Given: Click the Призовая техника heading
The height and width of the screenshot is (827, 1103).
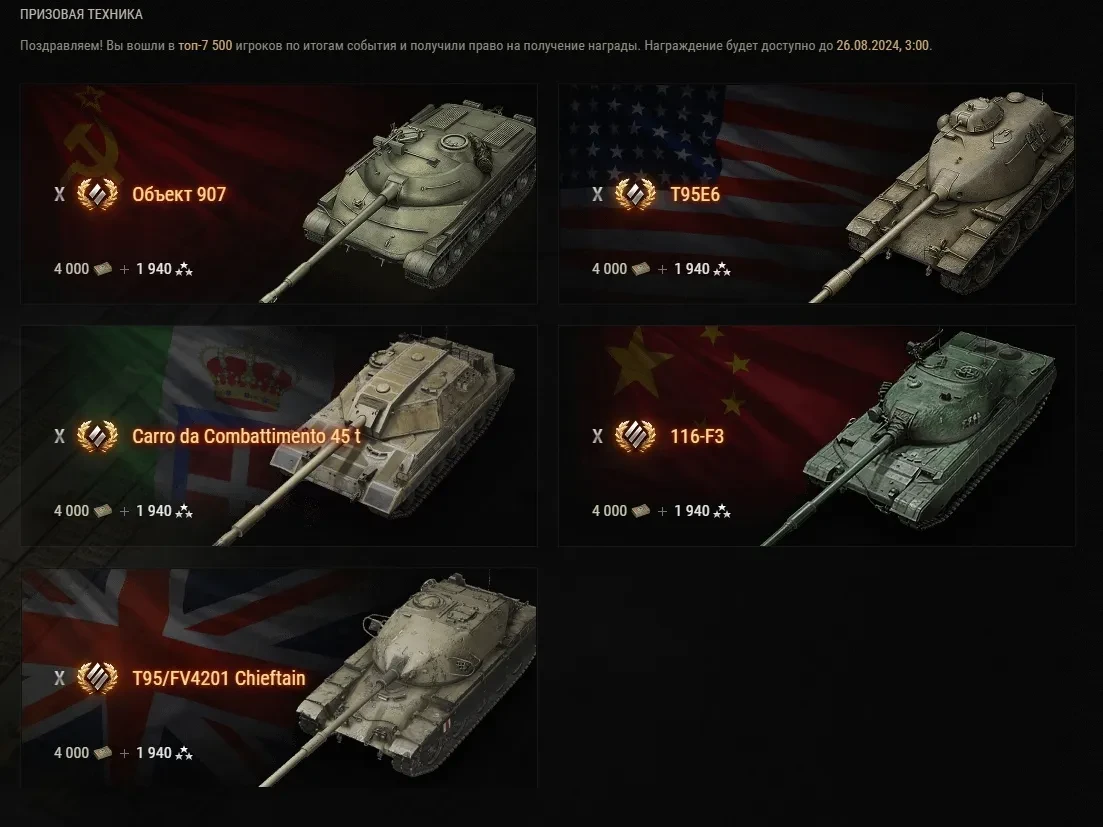Looking at the screenshot, I should pos(81,14).
